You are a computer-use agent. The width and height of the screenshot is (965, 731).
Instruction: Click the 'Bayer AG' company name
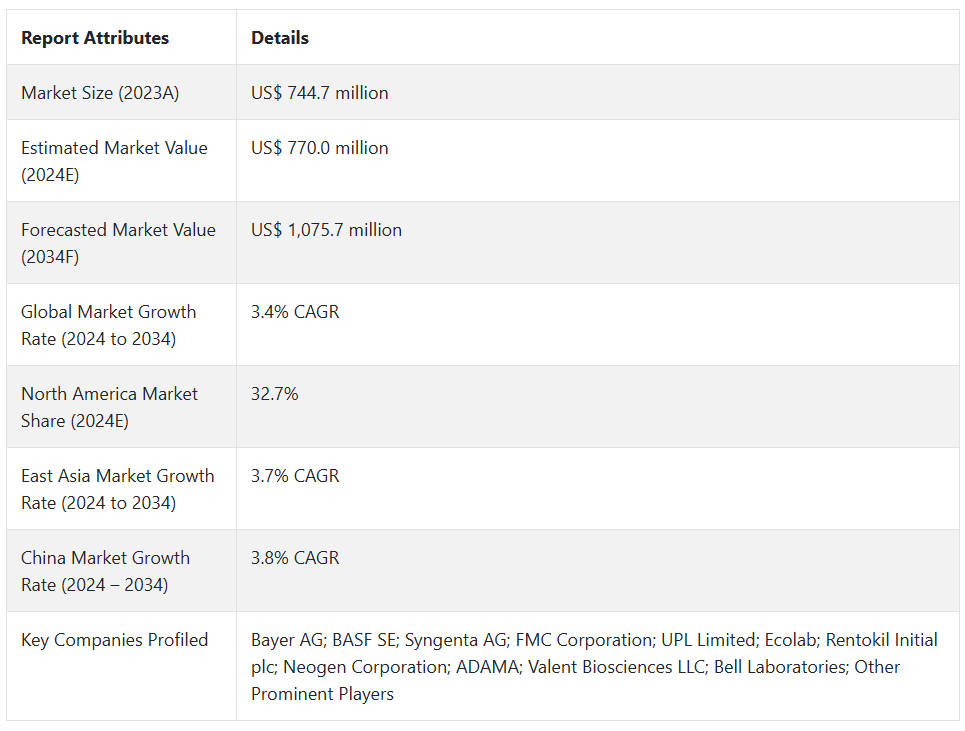(286, 640)
